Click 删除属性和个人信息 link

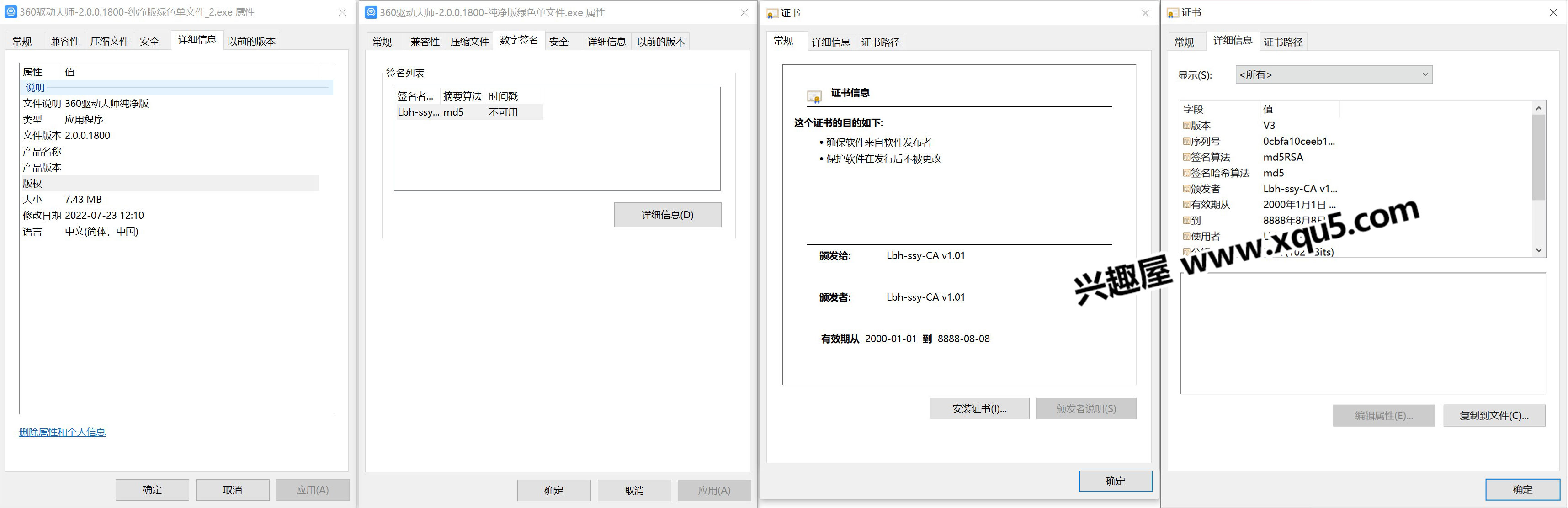[62, 432]
